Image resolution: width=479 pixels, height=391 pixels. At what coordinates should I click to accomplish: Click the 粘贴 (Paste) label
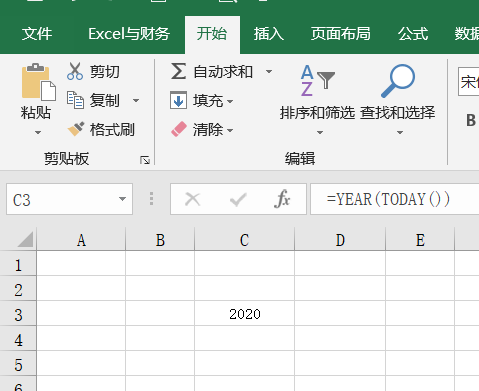click(x=36, y=112)
